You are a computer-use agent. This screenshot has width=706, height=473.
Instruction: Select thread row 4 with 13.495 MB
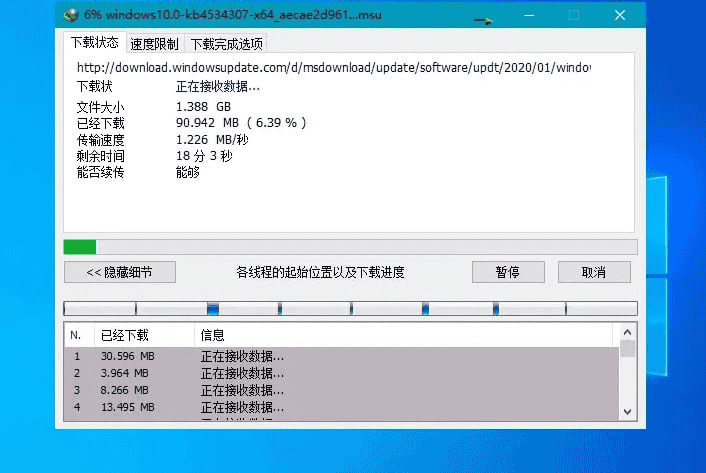point(340,407)
